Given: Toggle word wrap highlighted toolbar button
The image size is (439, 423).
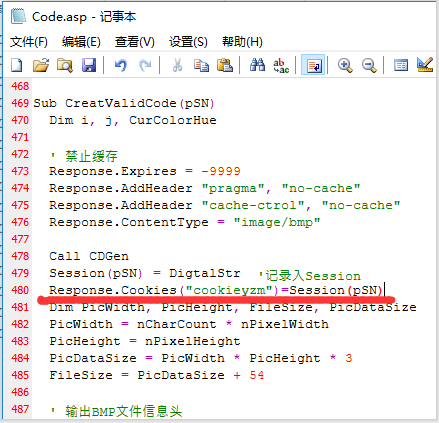Looking at the screenshot, I should click(x=313, y=65).
